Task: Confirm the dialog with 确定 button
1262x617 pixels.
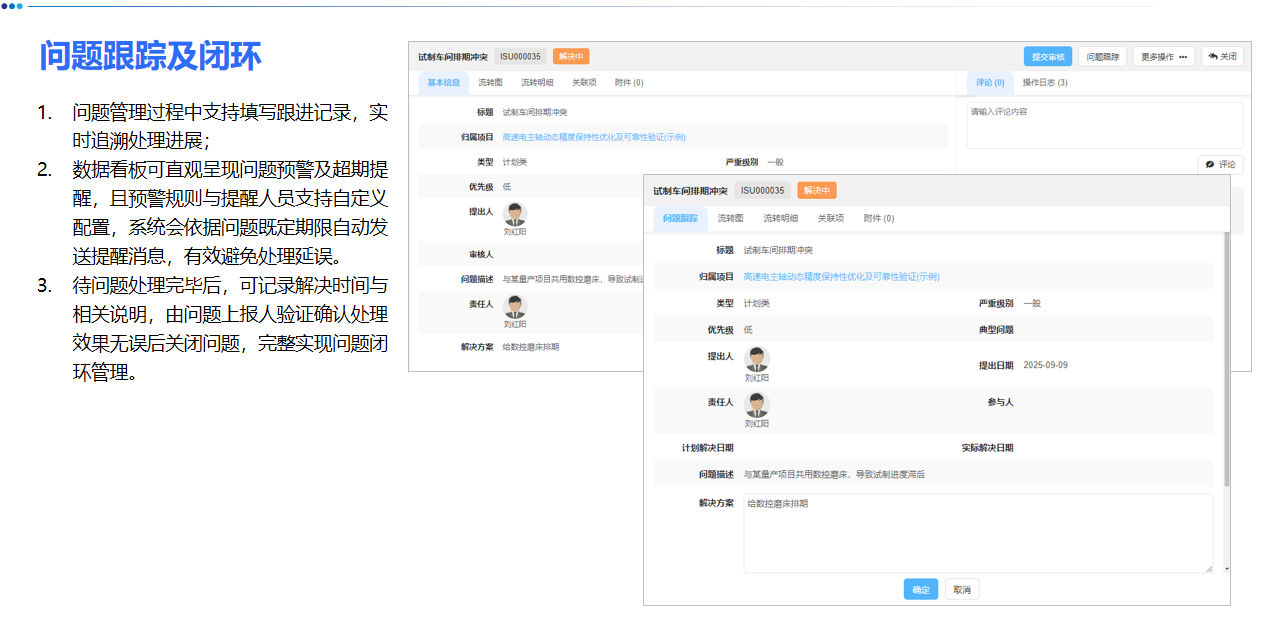Action: coord(919,589)
